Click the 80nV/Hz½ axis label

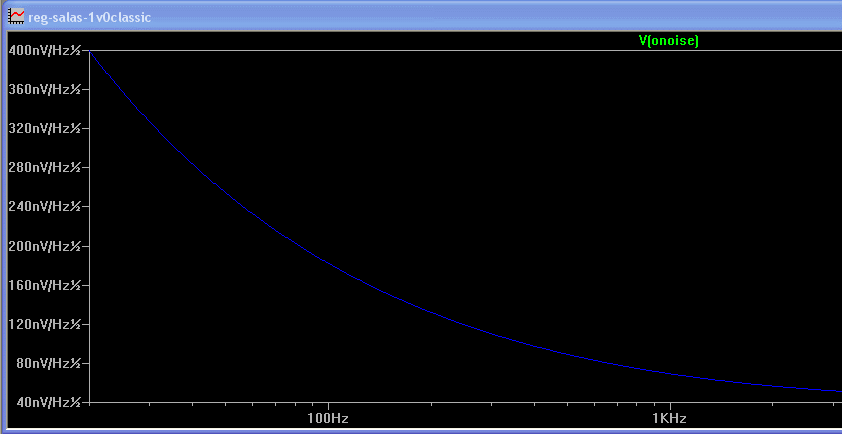(x=48, y=363)
